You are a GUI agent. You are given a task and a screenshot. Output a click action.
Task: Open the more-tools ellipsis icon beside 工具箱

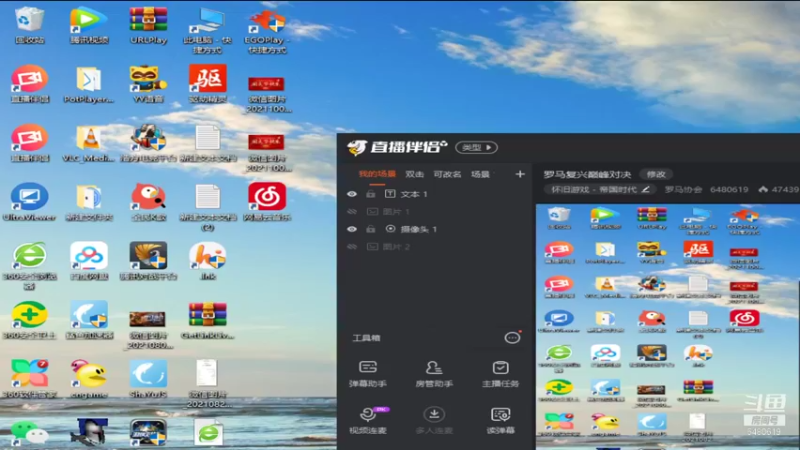[x=512, y=338]
